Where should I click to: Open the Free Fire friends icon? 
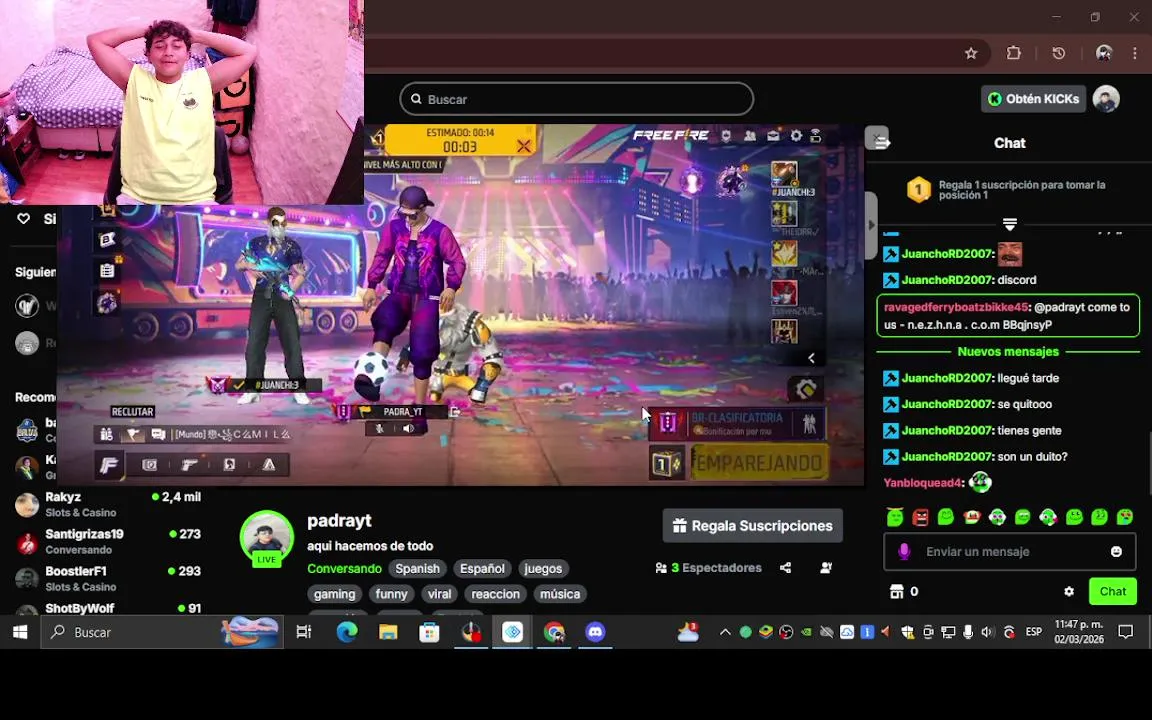(x=749, y=136)
